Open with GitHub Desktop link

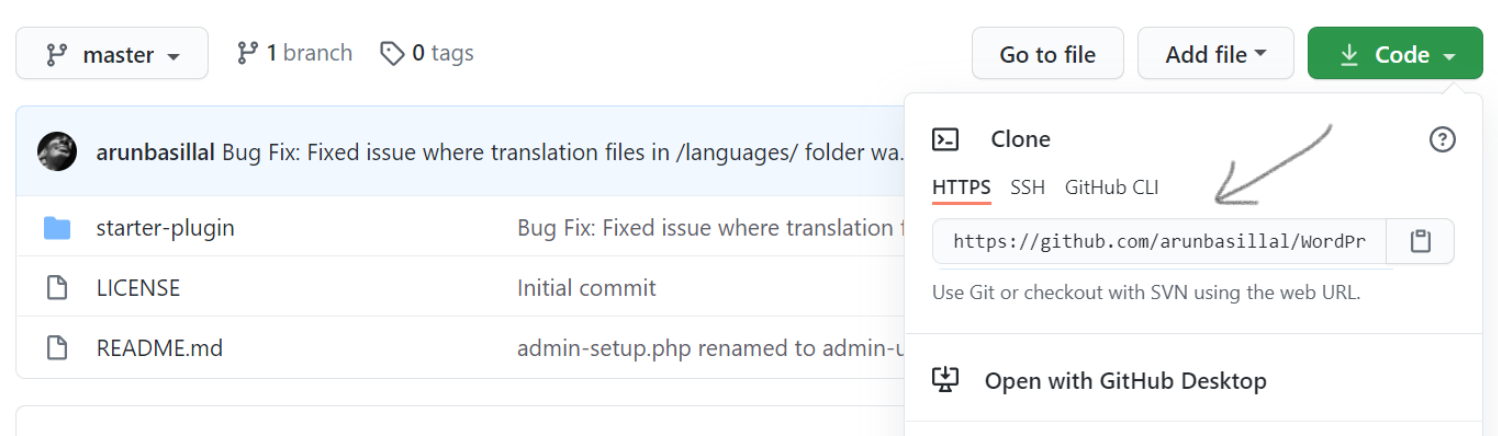pos(1125,381)
